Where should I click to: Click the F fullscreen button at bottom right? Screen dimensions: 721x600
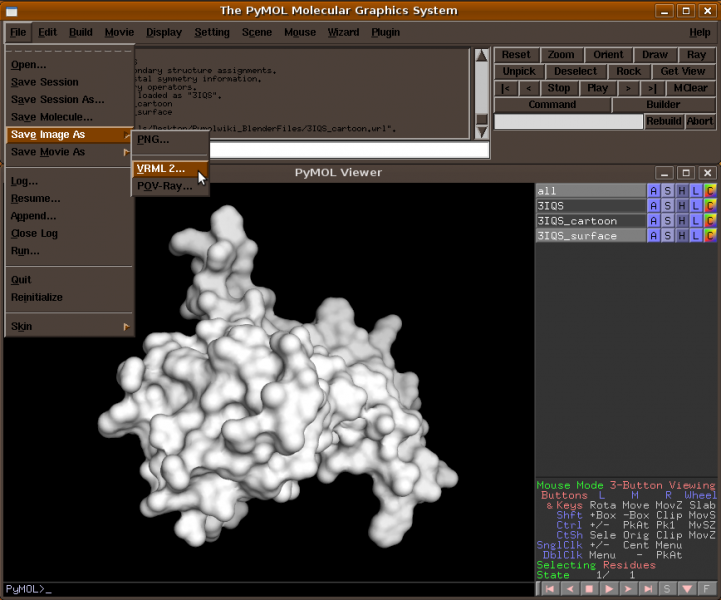[x=707, y=589]
